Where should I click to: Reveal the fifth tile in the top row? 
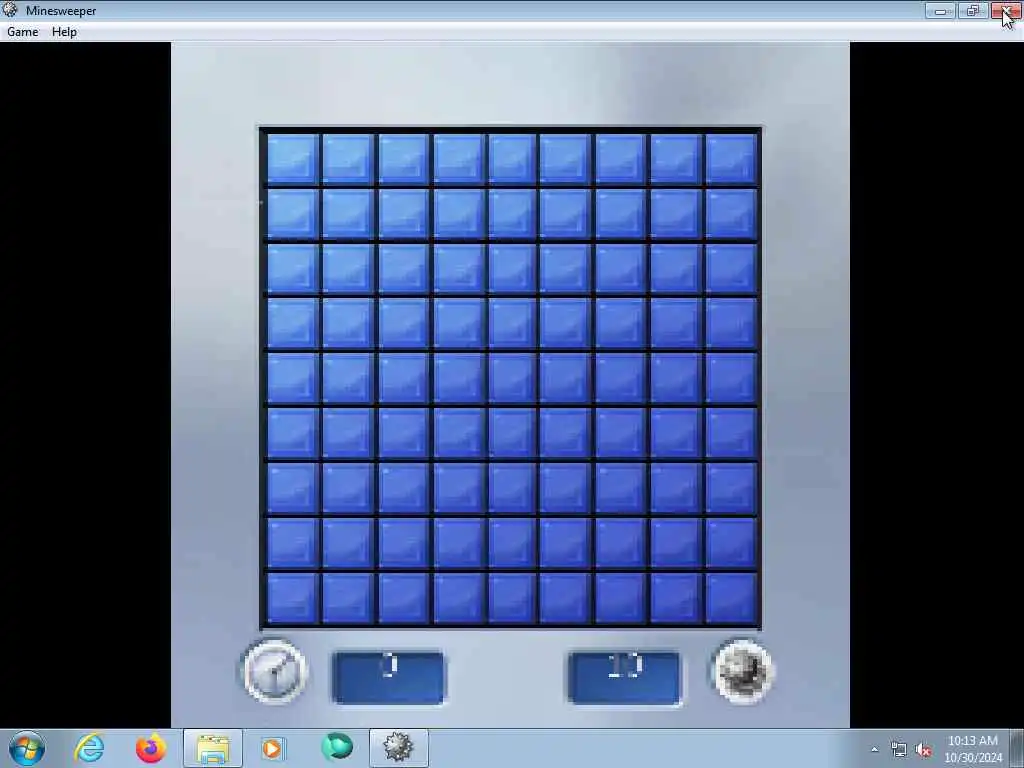point(511,158)
